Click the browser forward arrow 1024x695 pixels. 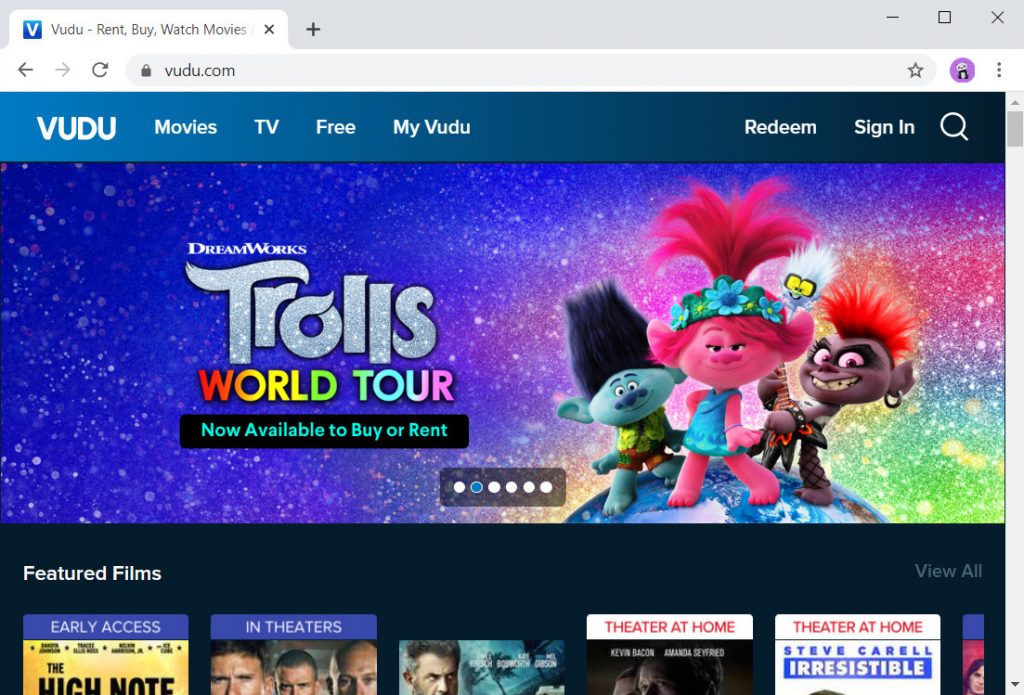63,70
